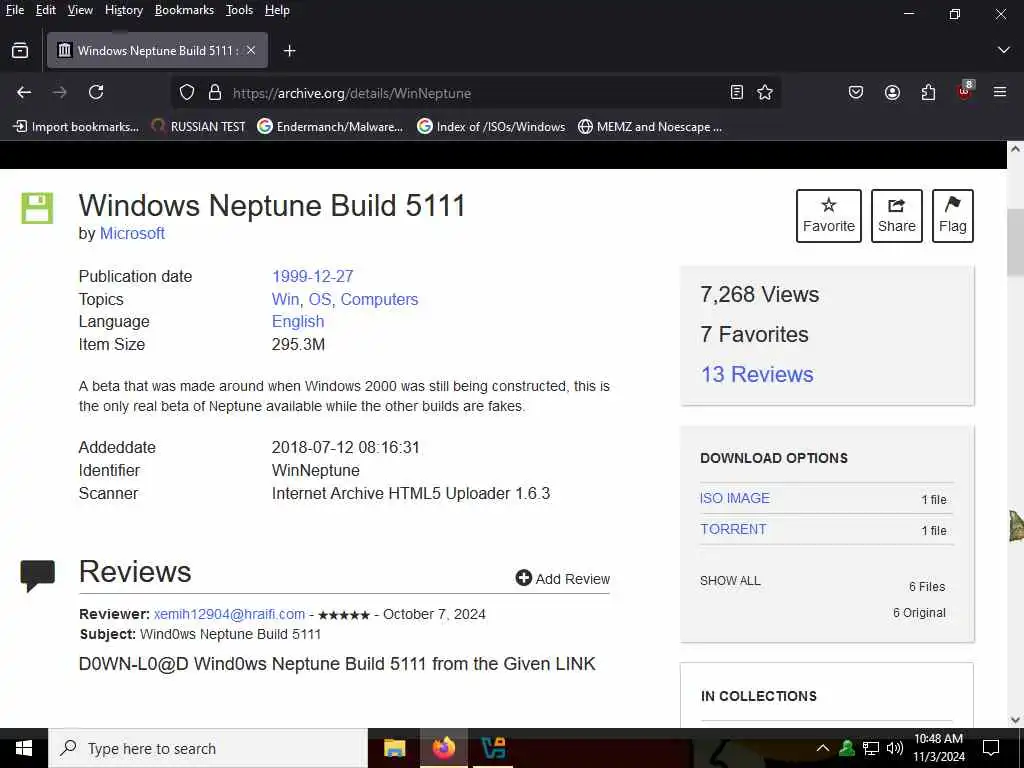This screenshot has height=768, width=1024.
Task: Open the RUSSIAN TEST bookmark
Action: [x=199, y=127]
